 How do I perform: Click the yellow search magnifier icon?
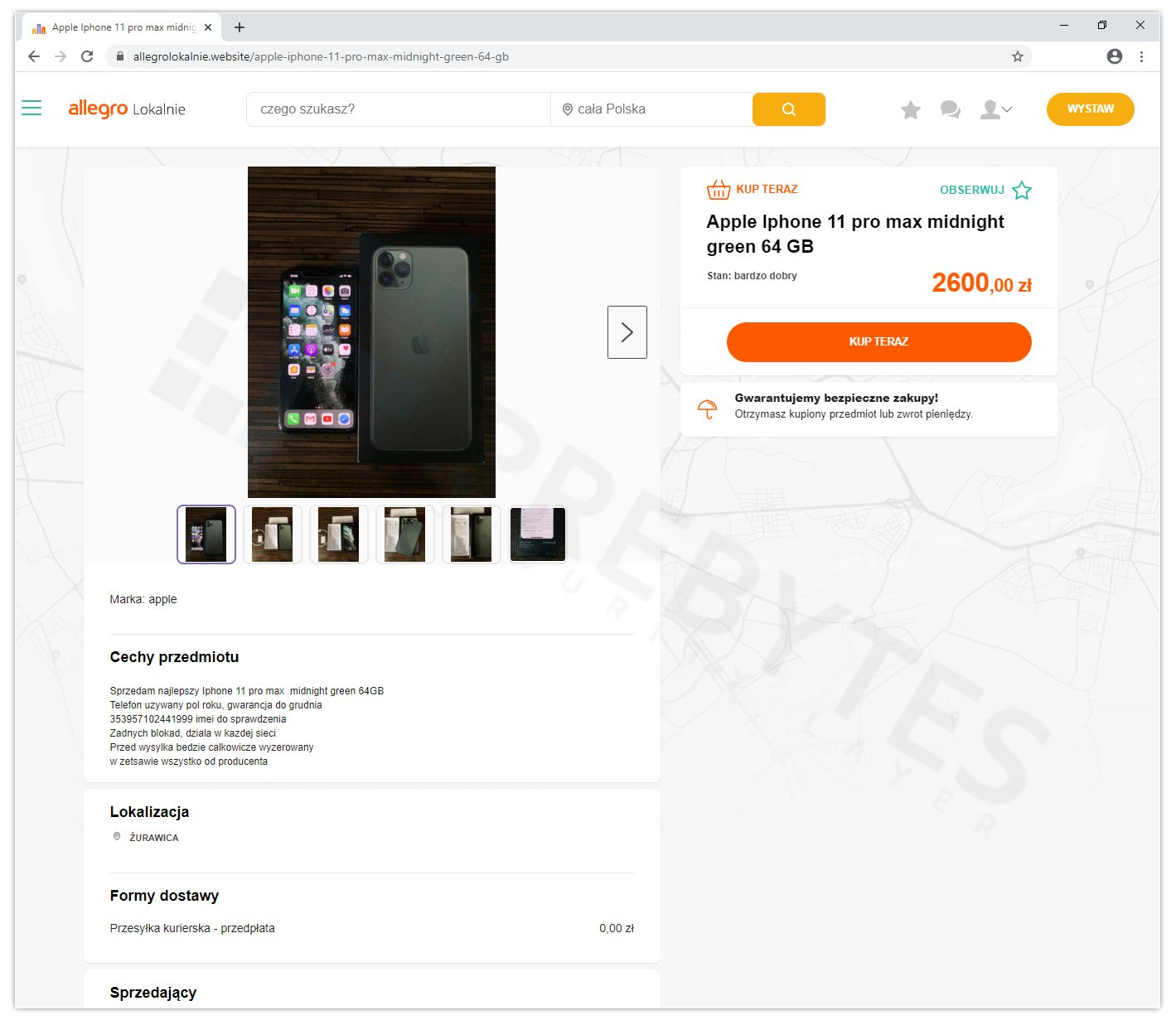pyautogui.click(x=787, y=109)
